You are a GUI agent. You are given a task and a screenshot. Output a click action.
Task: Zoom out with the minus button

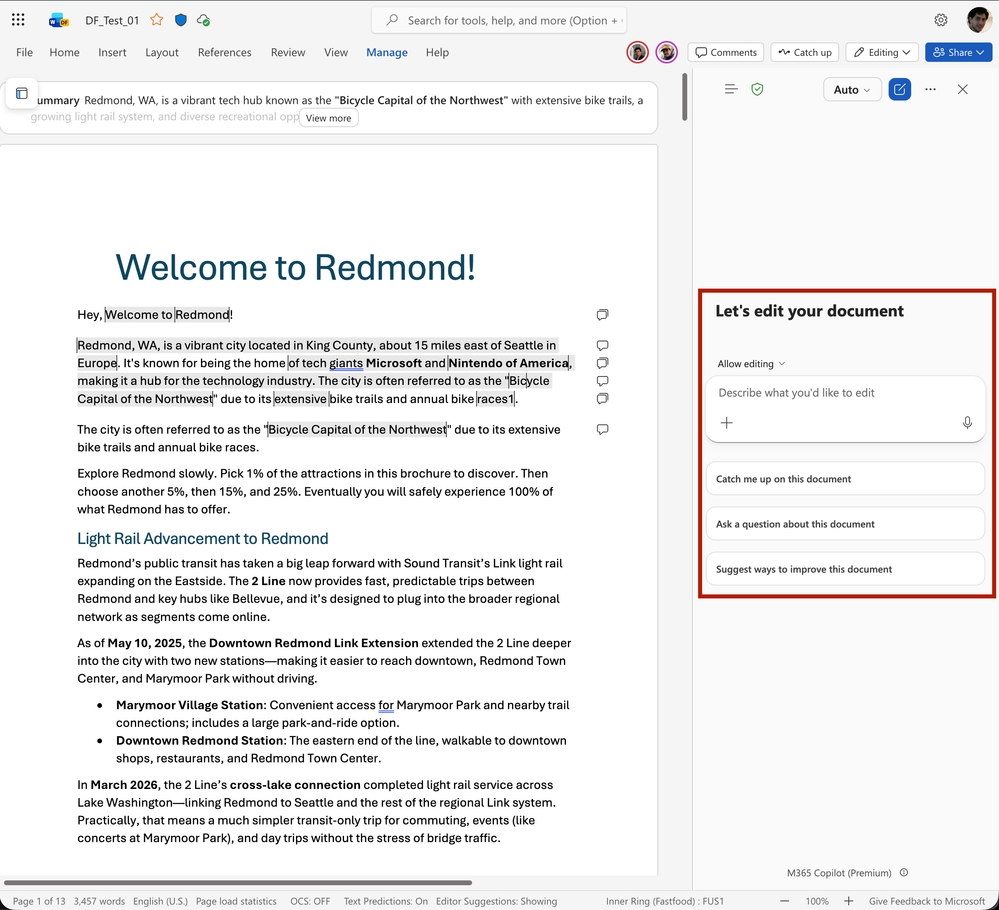tap(784, 900)
